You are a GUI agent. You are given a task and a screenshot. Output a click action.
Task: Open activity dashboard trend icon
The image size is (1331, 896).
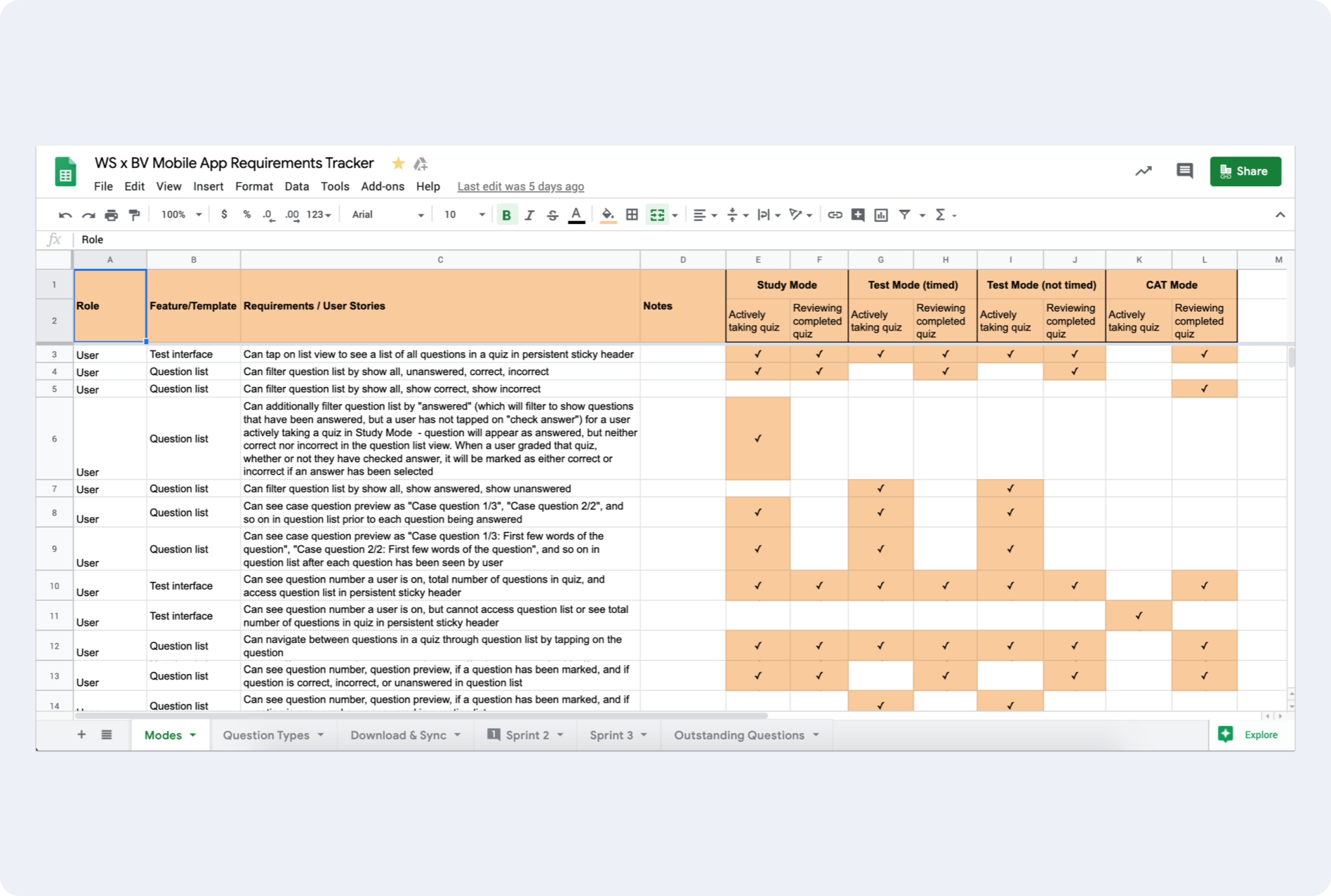point(1144,171)
